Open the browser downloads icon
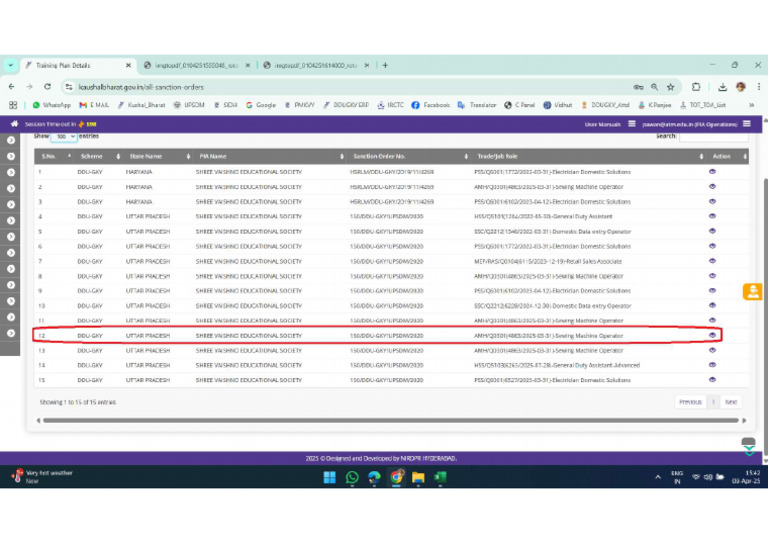Viewport: 768px width, 543px height. (722, 87)
